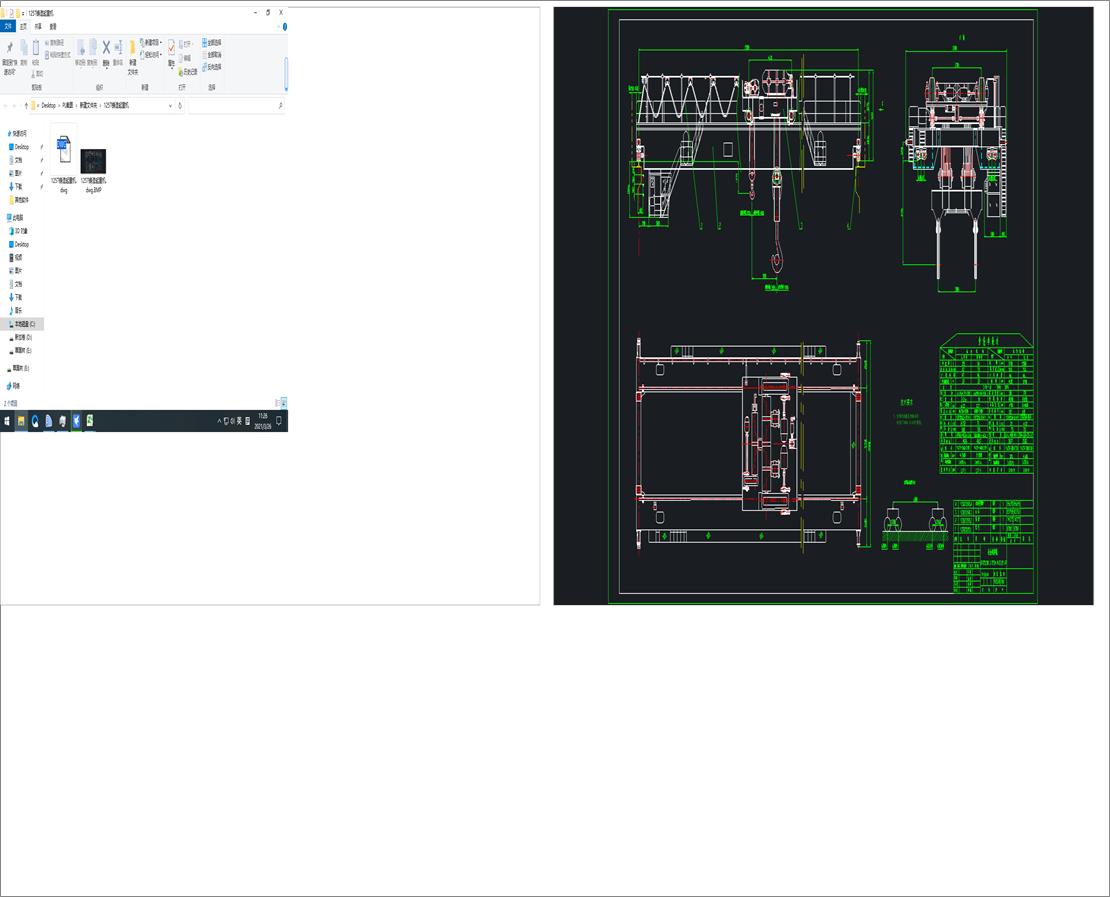Open the address bar history dropdown
This screenshot has width=1110, height=897.
click(x=171, y=105)
